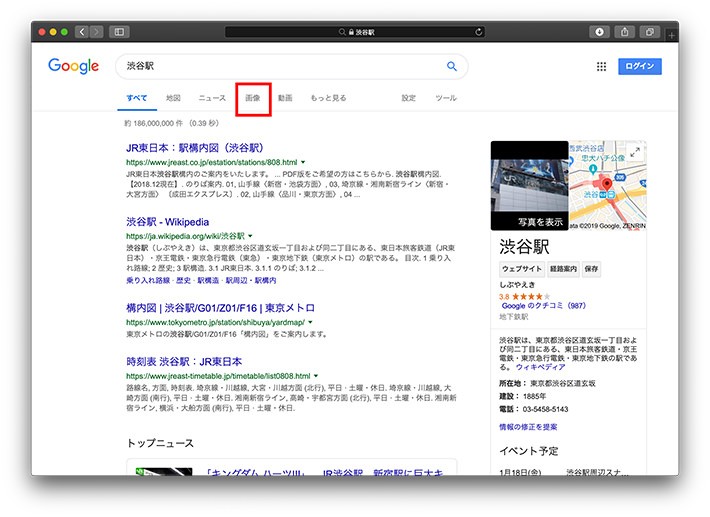Click the blue ログイン button

[x=639, y=67]
